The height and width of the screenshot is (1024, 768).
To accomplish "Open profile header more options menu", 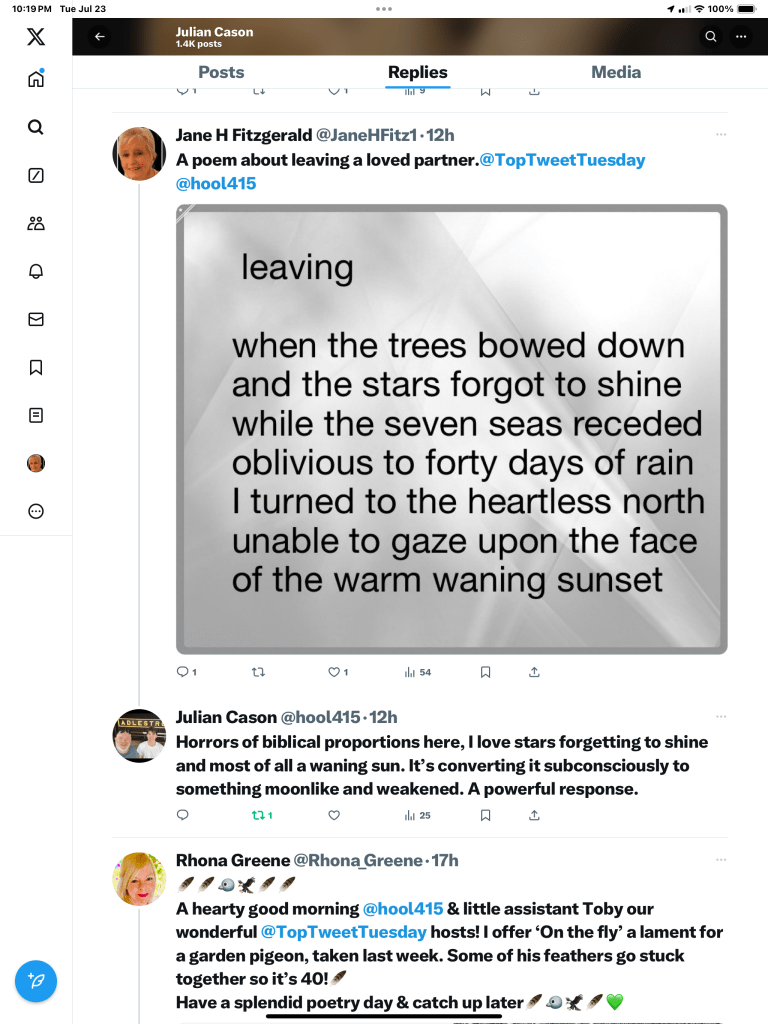I will (741, 37).
